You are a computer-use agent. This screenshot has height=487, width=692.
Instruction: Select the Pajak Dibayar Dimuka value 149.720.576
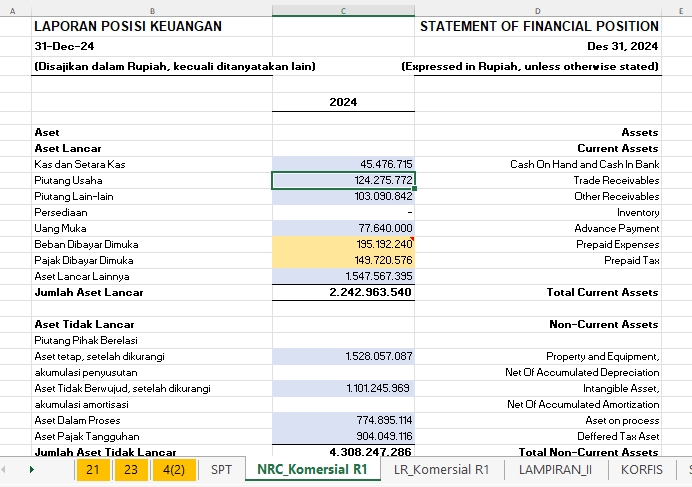[x=343, y=260]
